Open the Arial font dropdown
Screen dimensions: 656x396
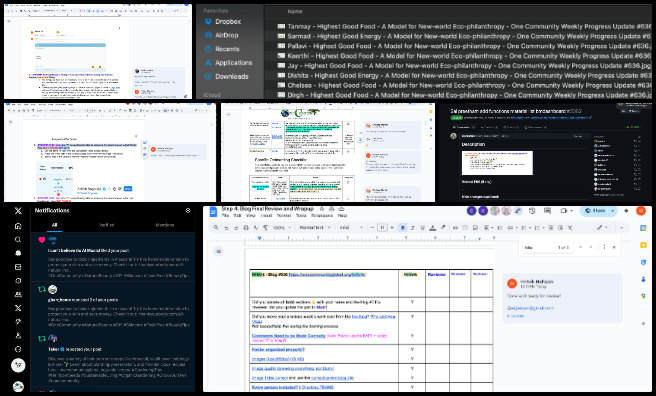click(x=351, y=227)
